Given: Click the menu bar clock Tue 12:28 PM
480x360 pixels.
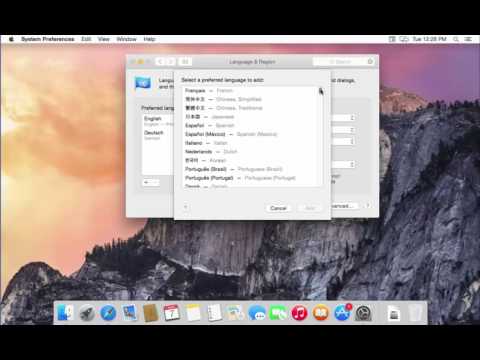Looking at the screenshot, I should pyautogui.click(x=429, y=39).
